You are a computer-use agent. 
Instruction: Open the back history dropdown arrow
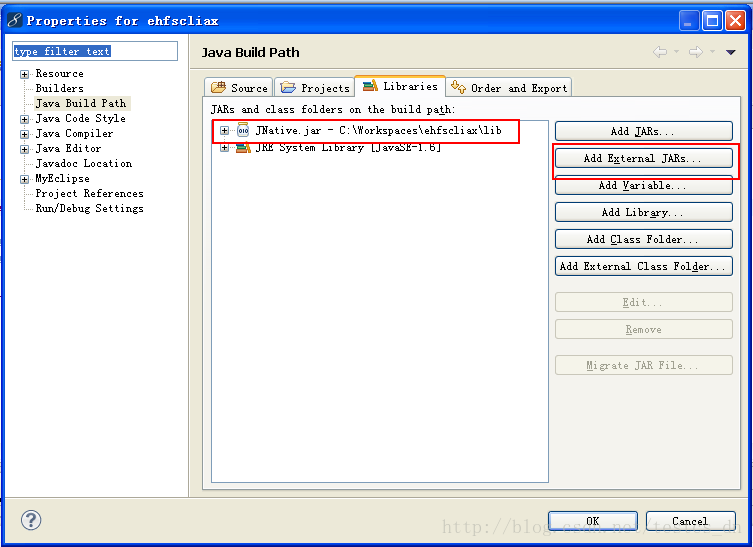point(676,51)
